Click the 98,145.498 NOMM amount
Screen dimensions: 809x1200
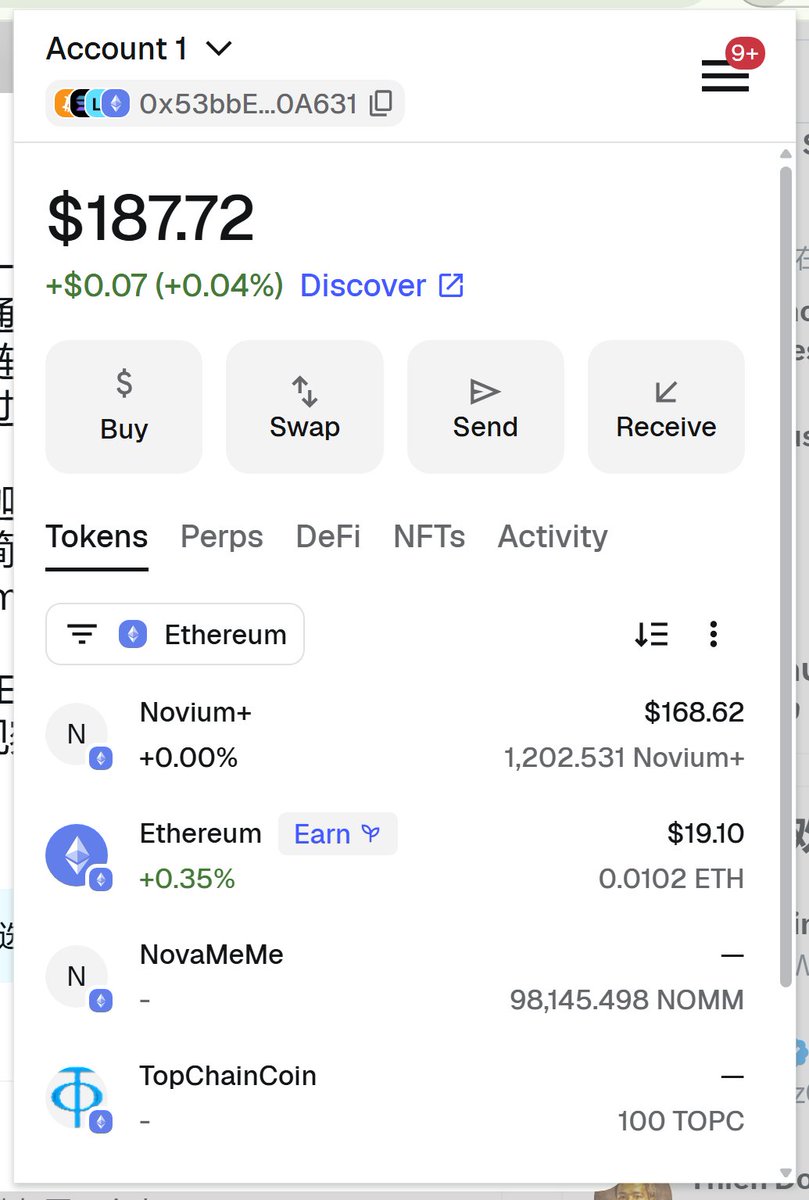(x=627, y=1000)
